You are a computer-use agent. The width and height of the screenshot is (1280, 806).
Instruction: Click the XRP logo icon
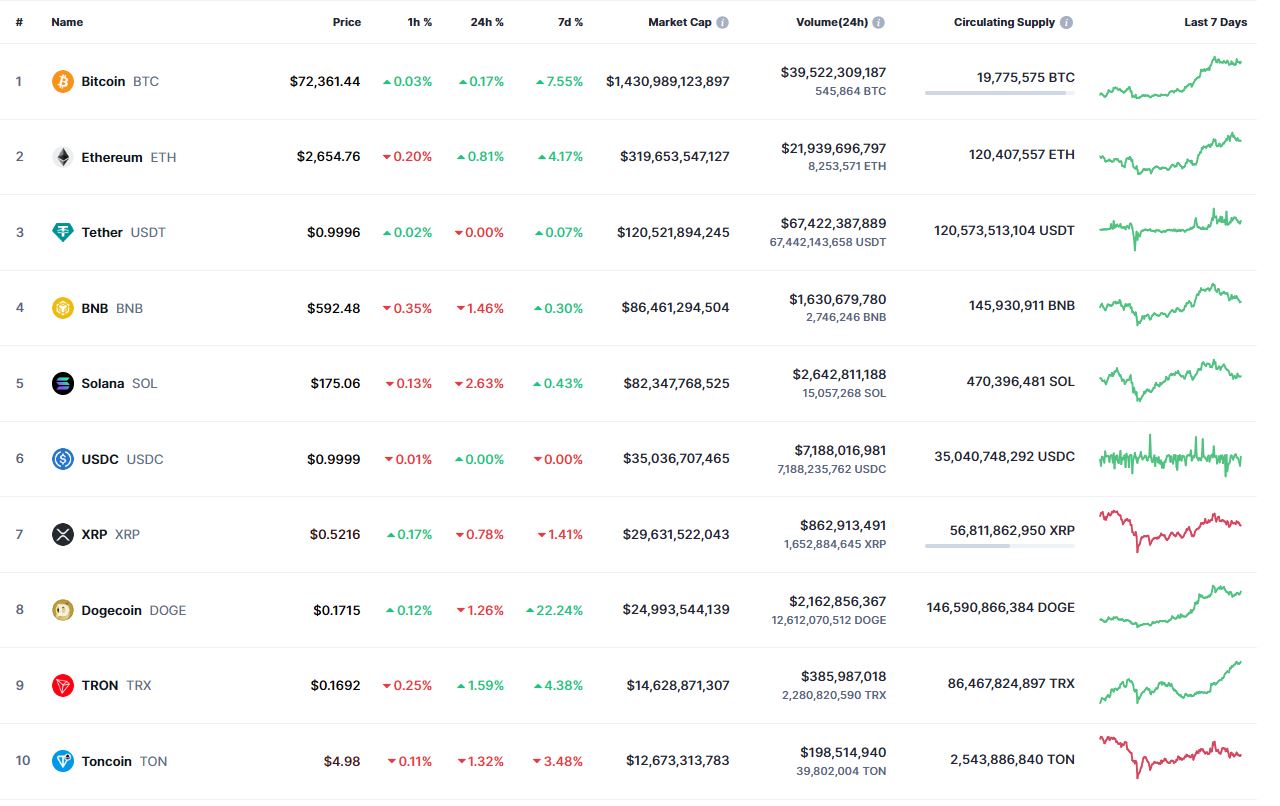[x=63, y=534]
